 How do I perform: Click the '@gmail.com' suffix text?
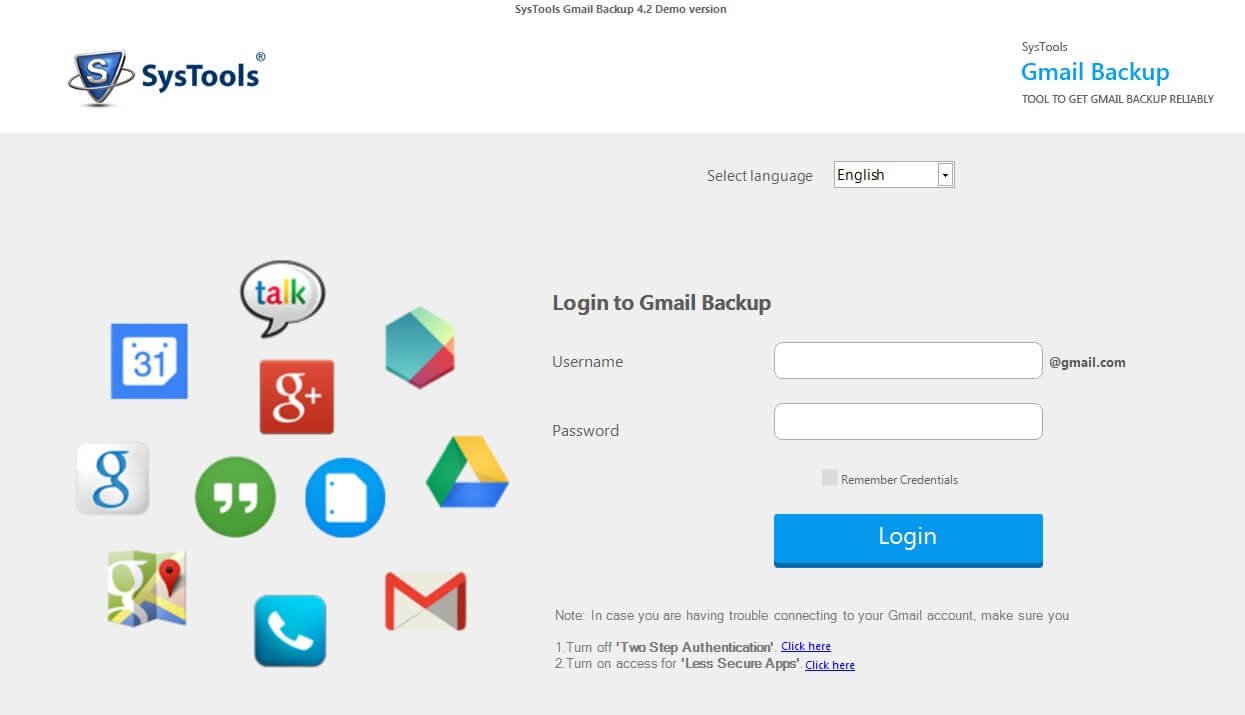pos(1087,363)
